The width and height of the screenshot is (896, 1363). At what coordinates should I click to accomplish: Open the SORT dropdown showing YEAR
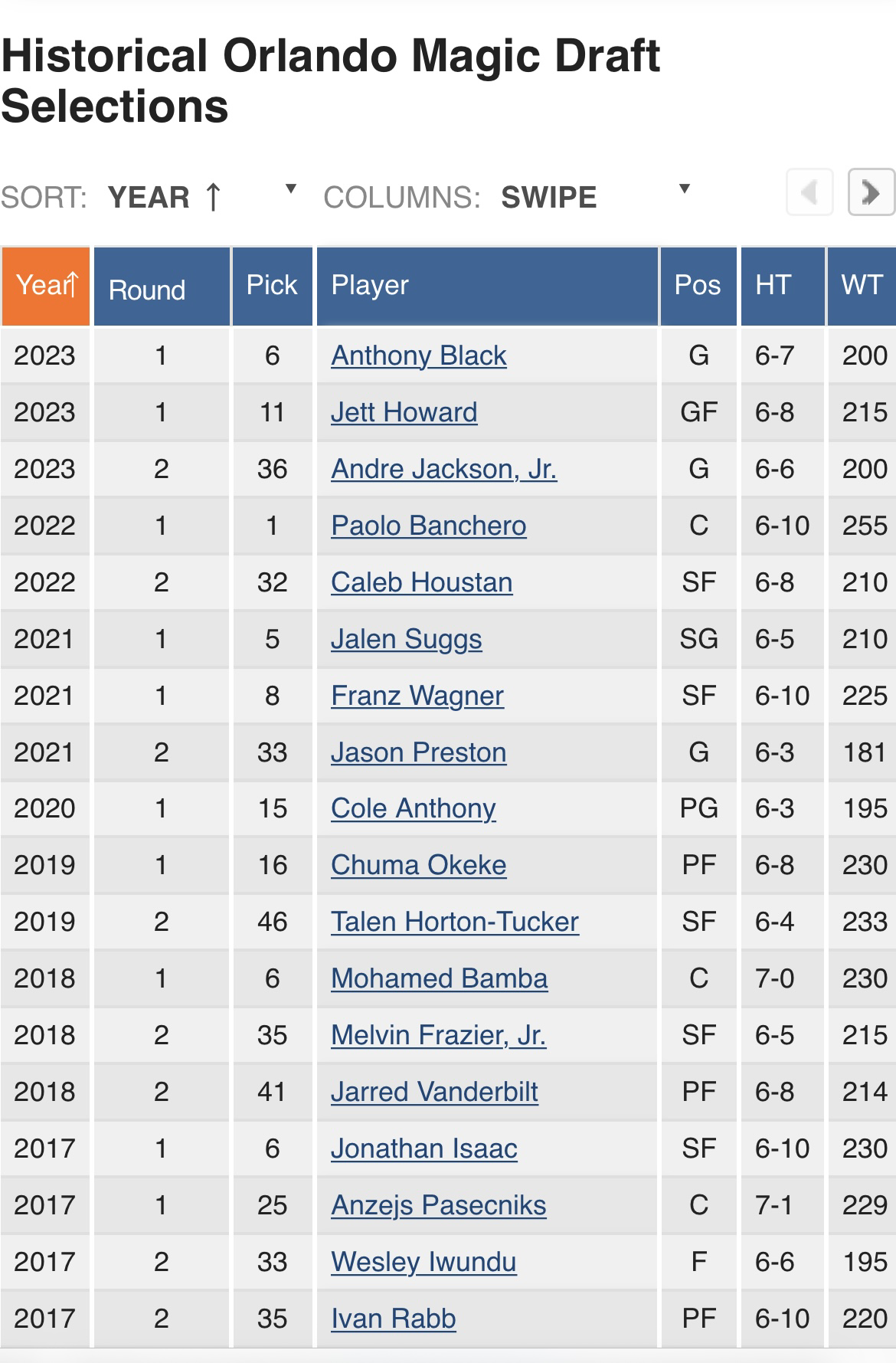point(202,197)
